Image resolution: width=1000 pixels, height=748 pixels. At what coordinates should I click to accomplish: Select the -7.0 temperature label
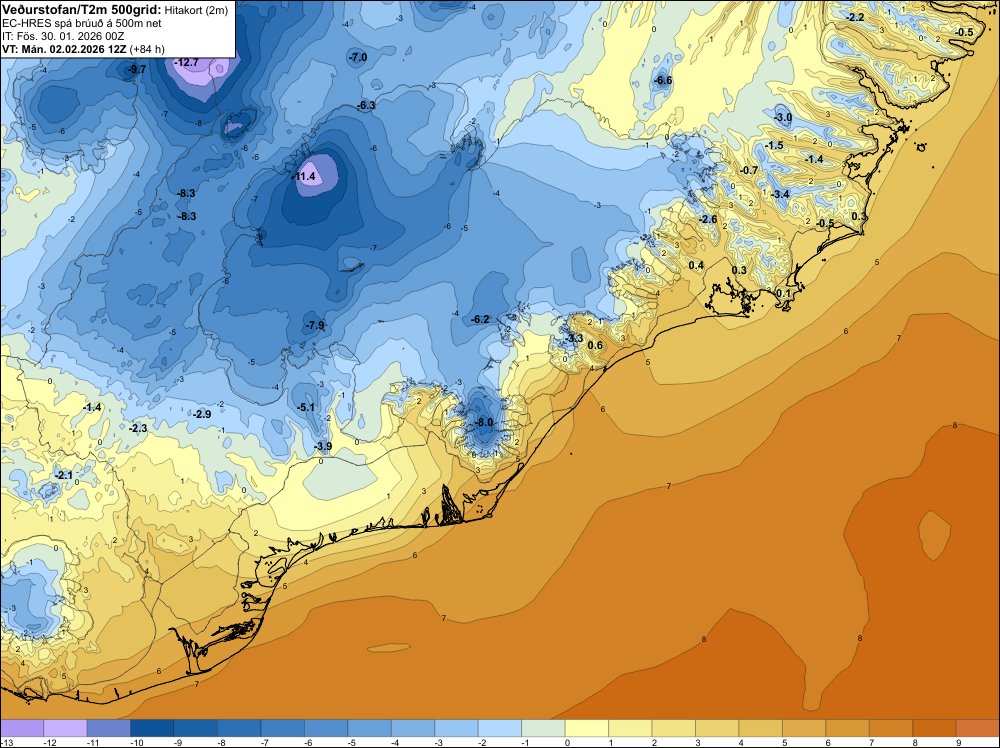(358, 57)
